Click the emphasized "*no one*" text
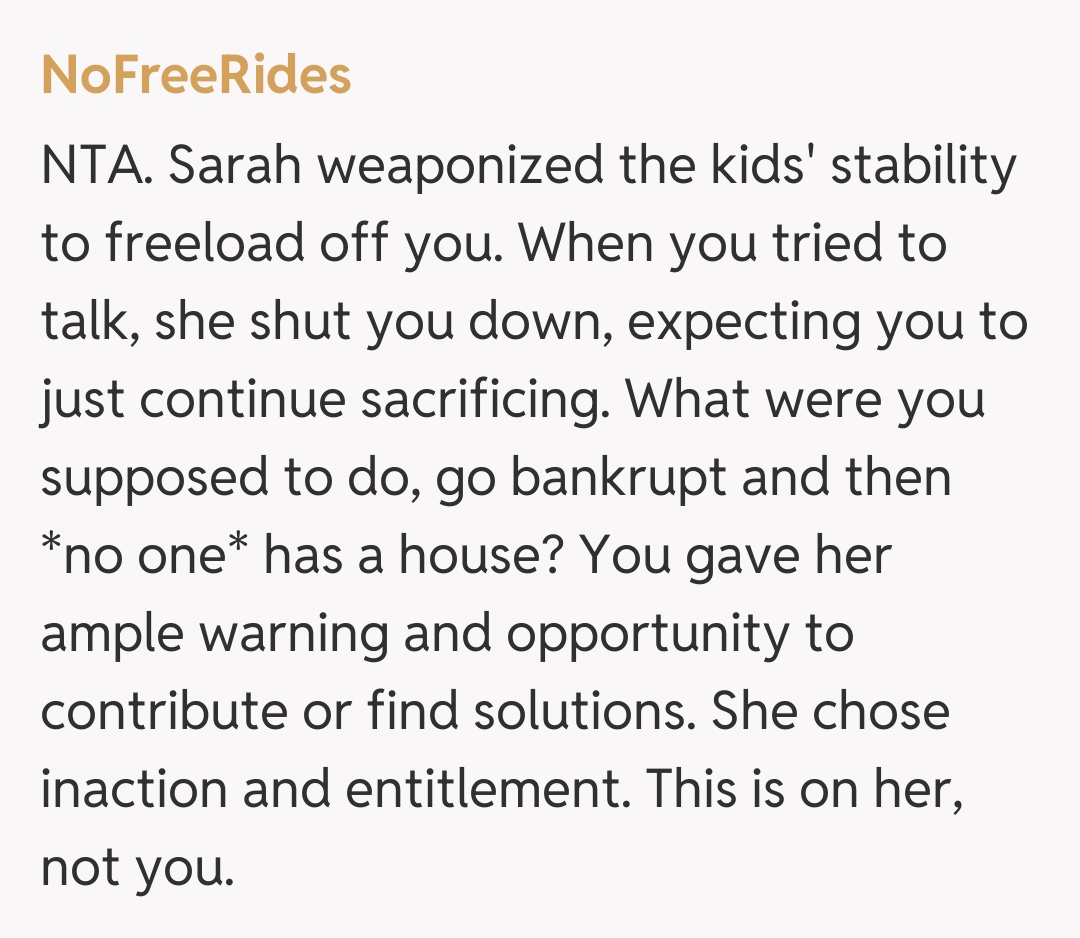Viewport: 1080px width, 938px height. pos(143,557)
